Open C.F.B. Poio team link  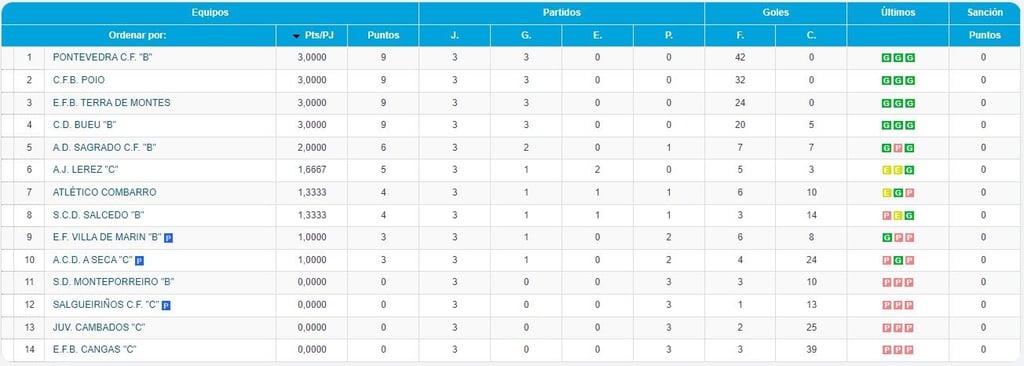tap(79, 80)
